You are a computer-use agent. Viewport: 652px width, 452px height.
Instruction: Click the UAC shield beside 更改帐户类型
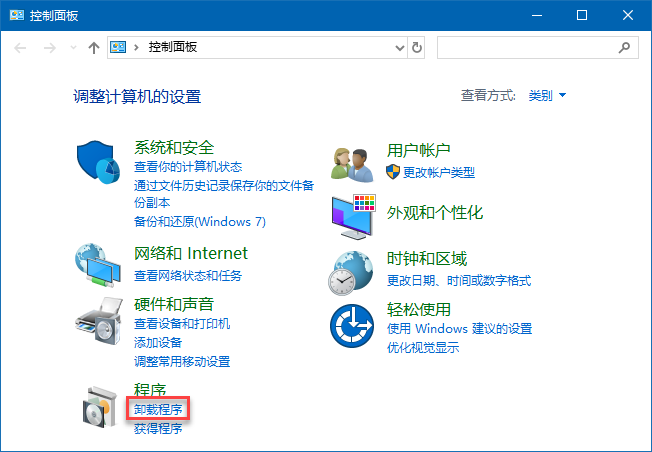point(393,172)
